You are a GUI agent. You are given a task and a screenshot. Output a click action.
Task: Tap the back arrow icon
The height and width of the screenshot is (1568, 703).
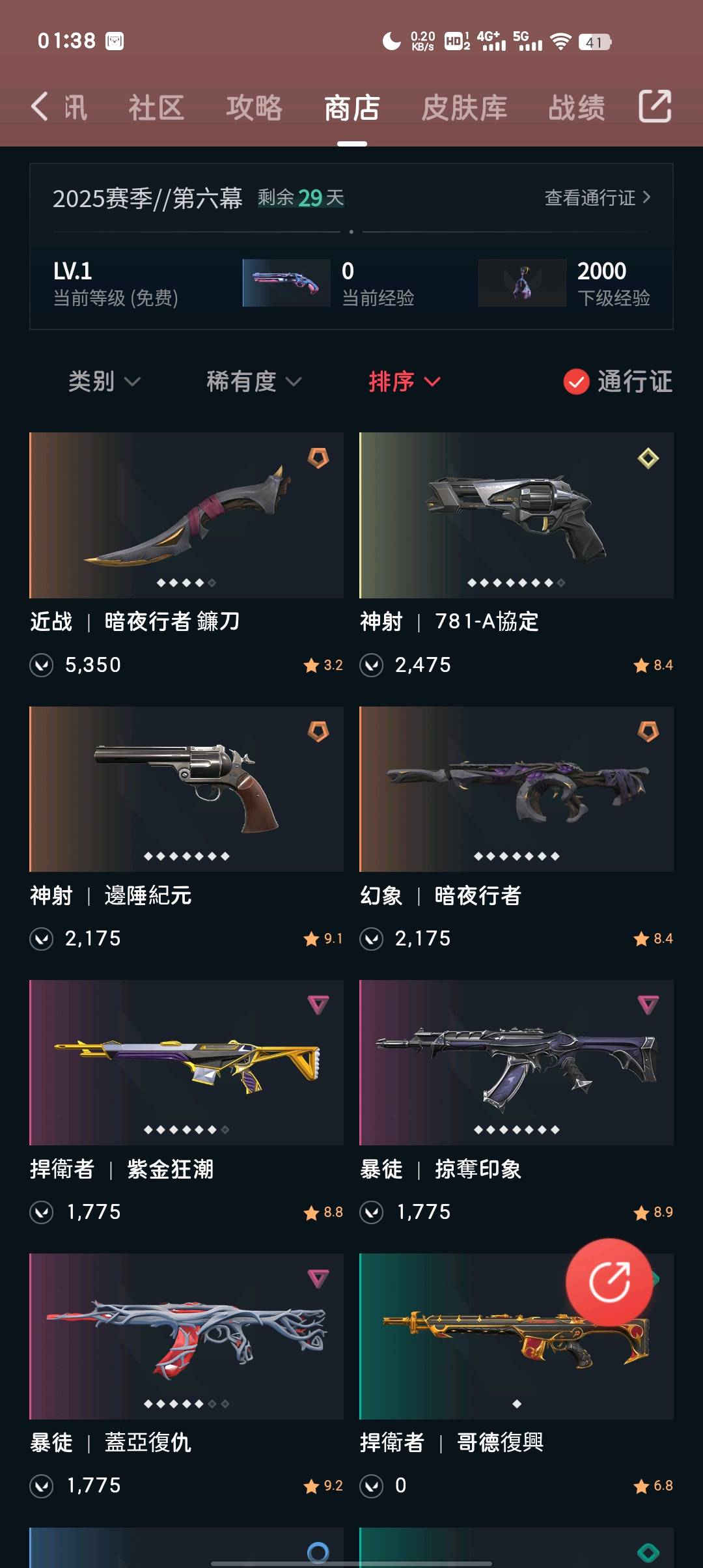click(x=40, y=106)
